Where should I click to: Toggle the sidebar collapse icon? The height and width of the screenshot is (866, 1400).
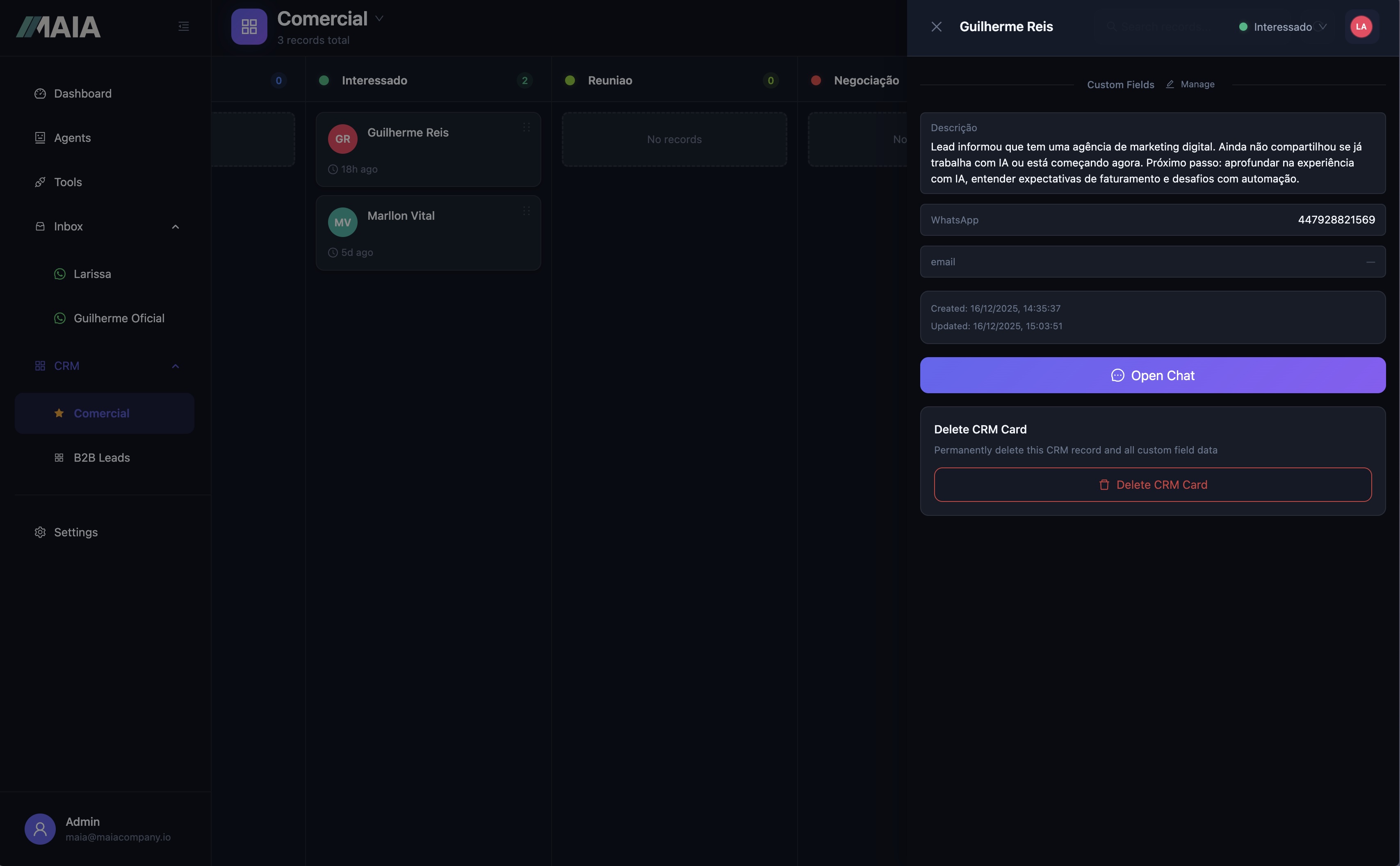(x=183, y=26)
